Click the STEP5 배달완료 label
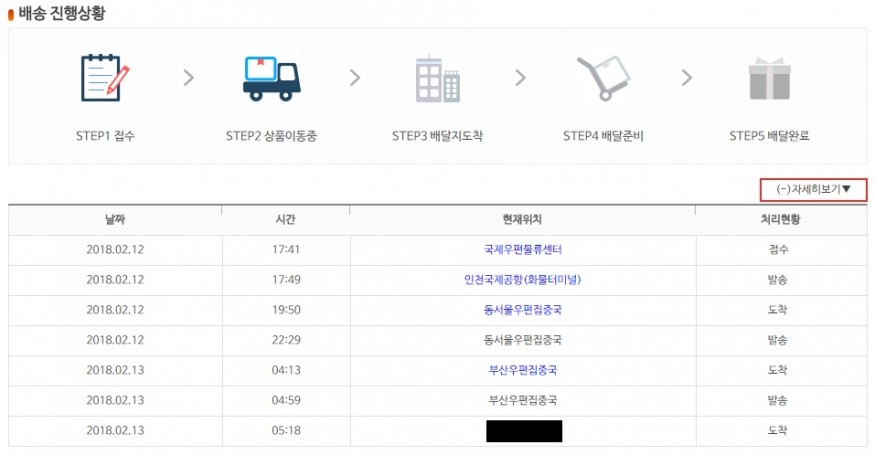Screen dimensions: 875x455 [x=769, y=136]
